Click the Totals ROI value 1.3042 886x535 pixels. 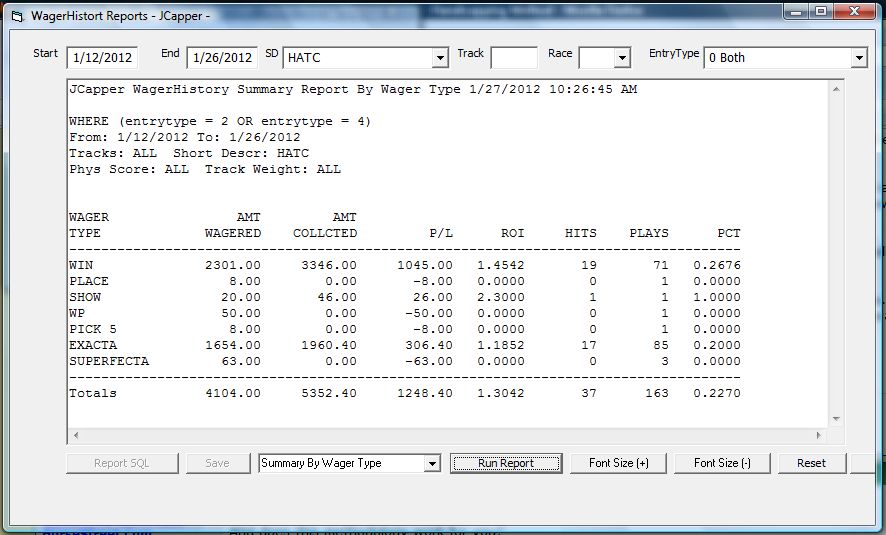501,393
